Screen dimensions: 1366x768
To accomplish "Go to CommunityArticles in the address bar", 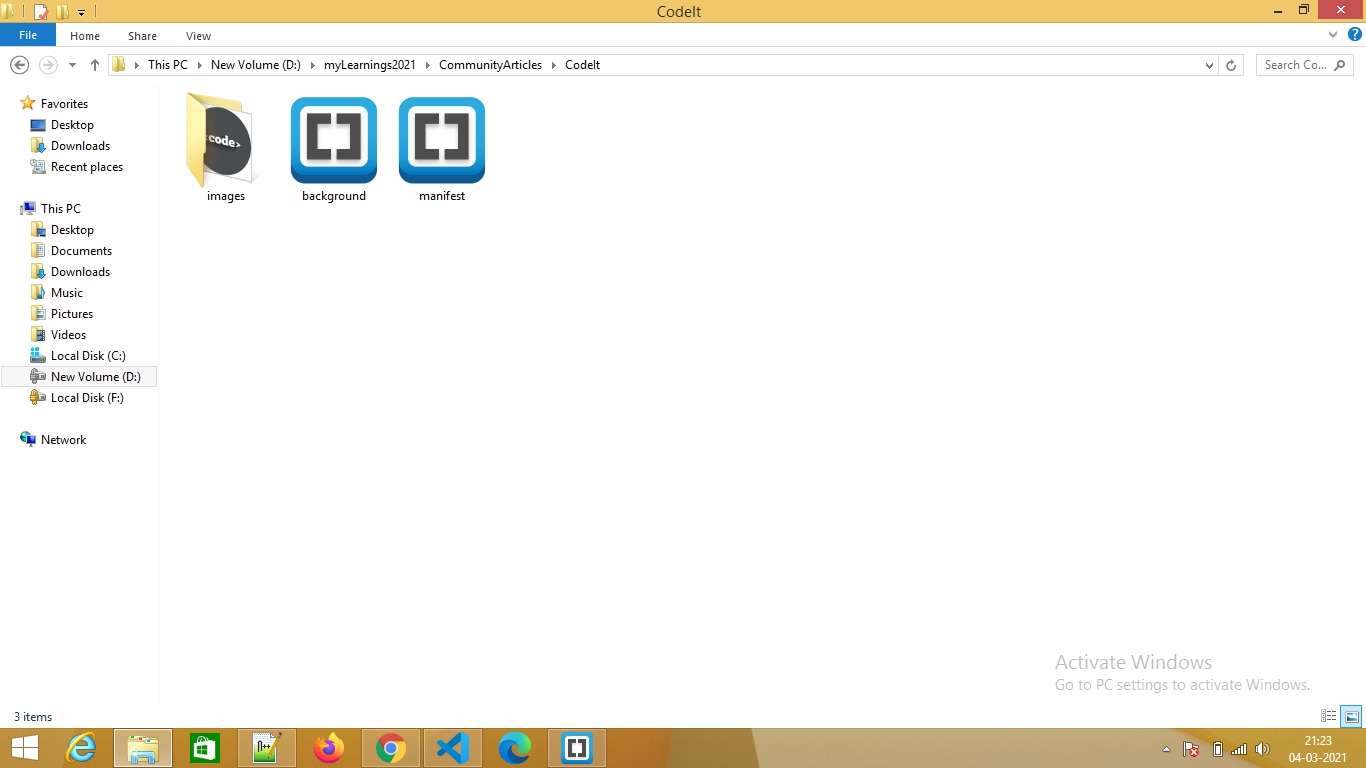I will (490, 65).
